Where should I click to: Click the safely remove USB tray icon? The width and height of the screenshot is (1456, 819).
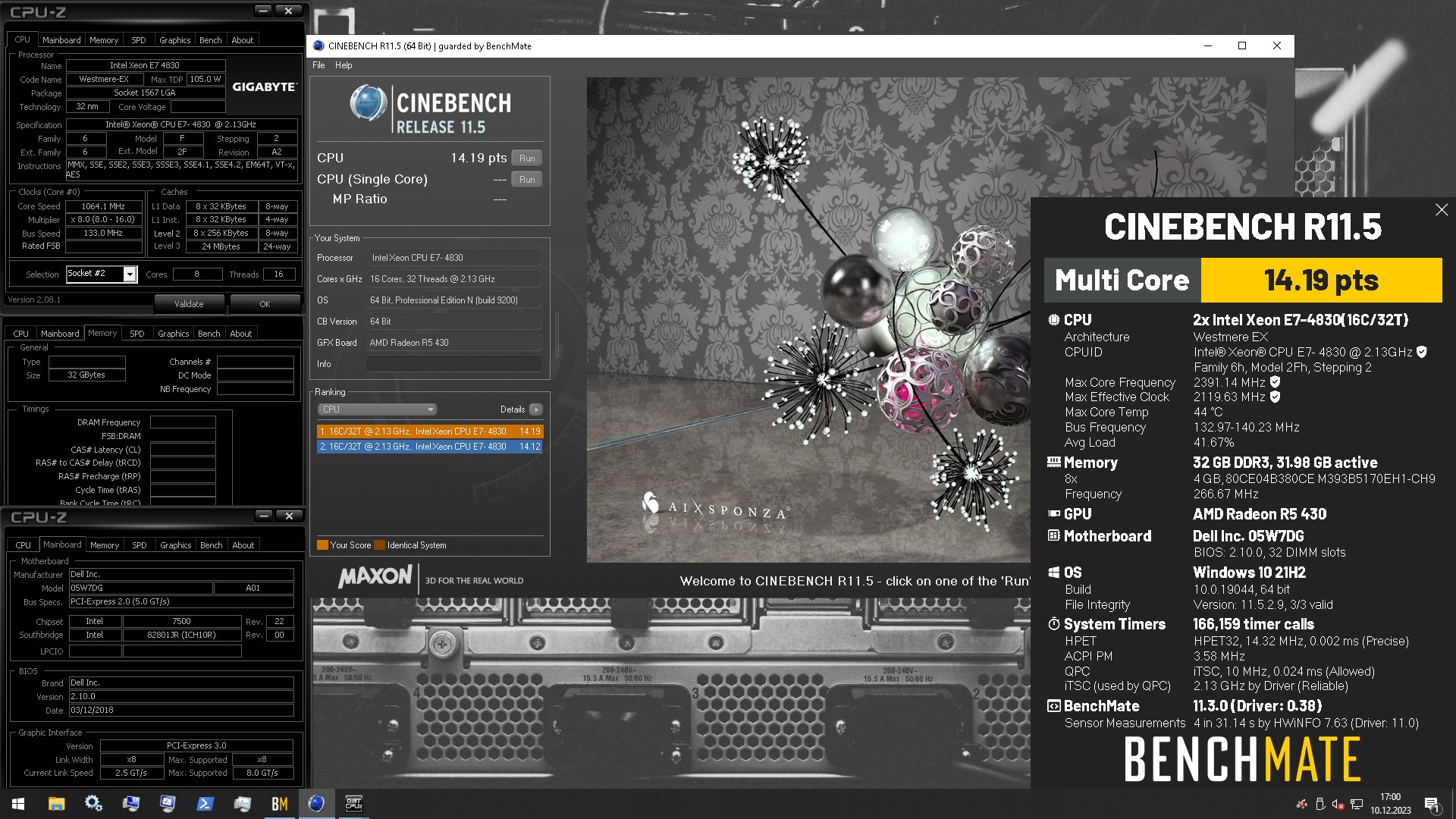[x=1319, y=805]
